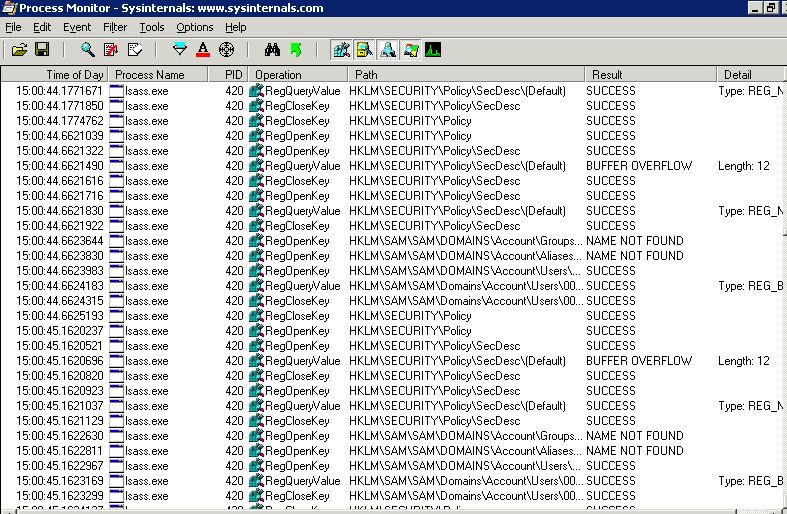This screenshot has width=787, height=514.
Task: Toggle the Capture magnifier icon
Action: coord(88,50)
